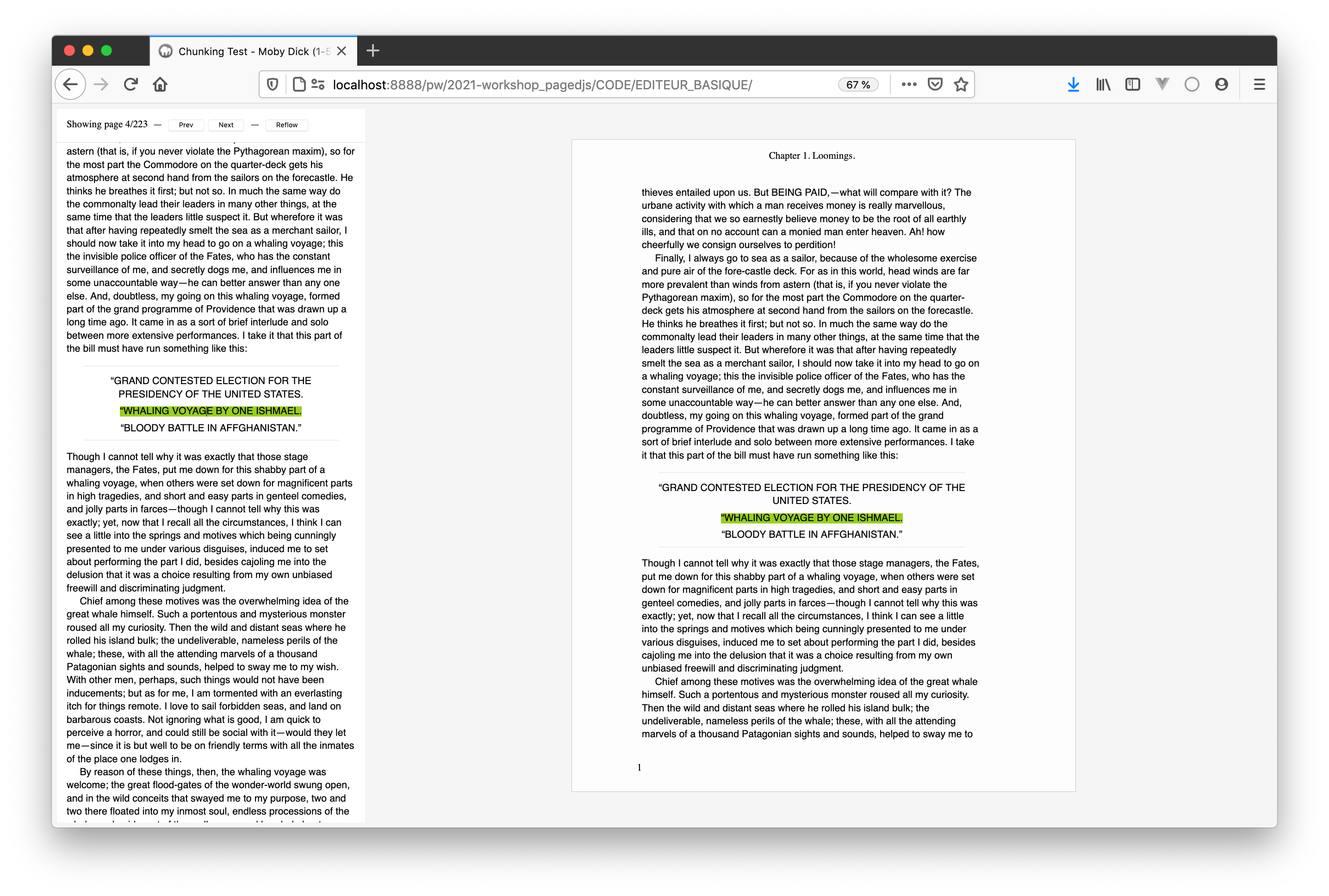Click the Prev page button

(186, 124)
